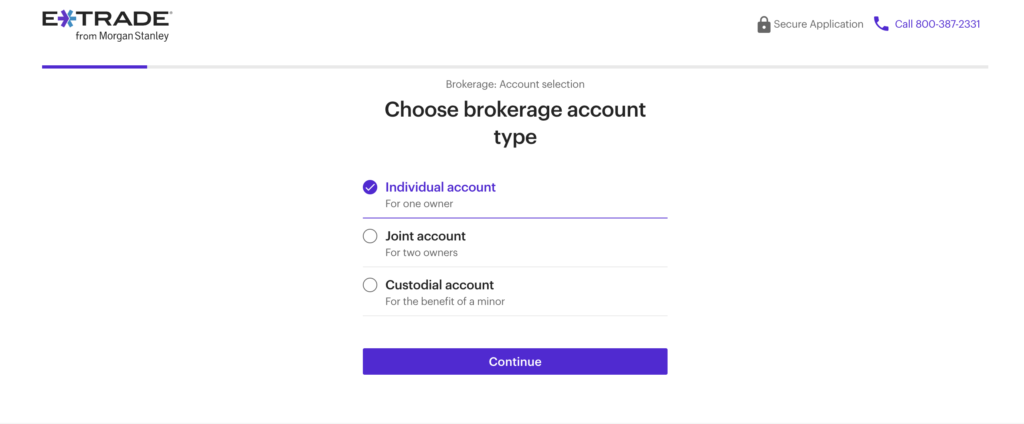The width and height of the screenshot is (1024, 424).
Task: Click the gray unfilled progress bar track
Action: tap(568, 67)
